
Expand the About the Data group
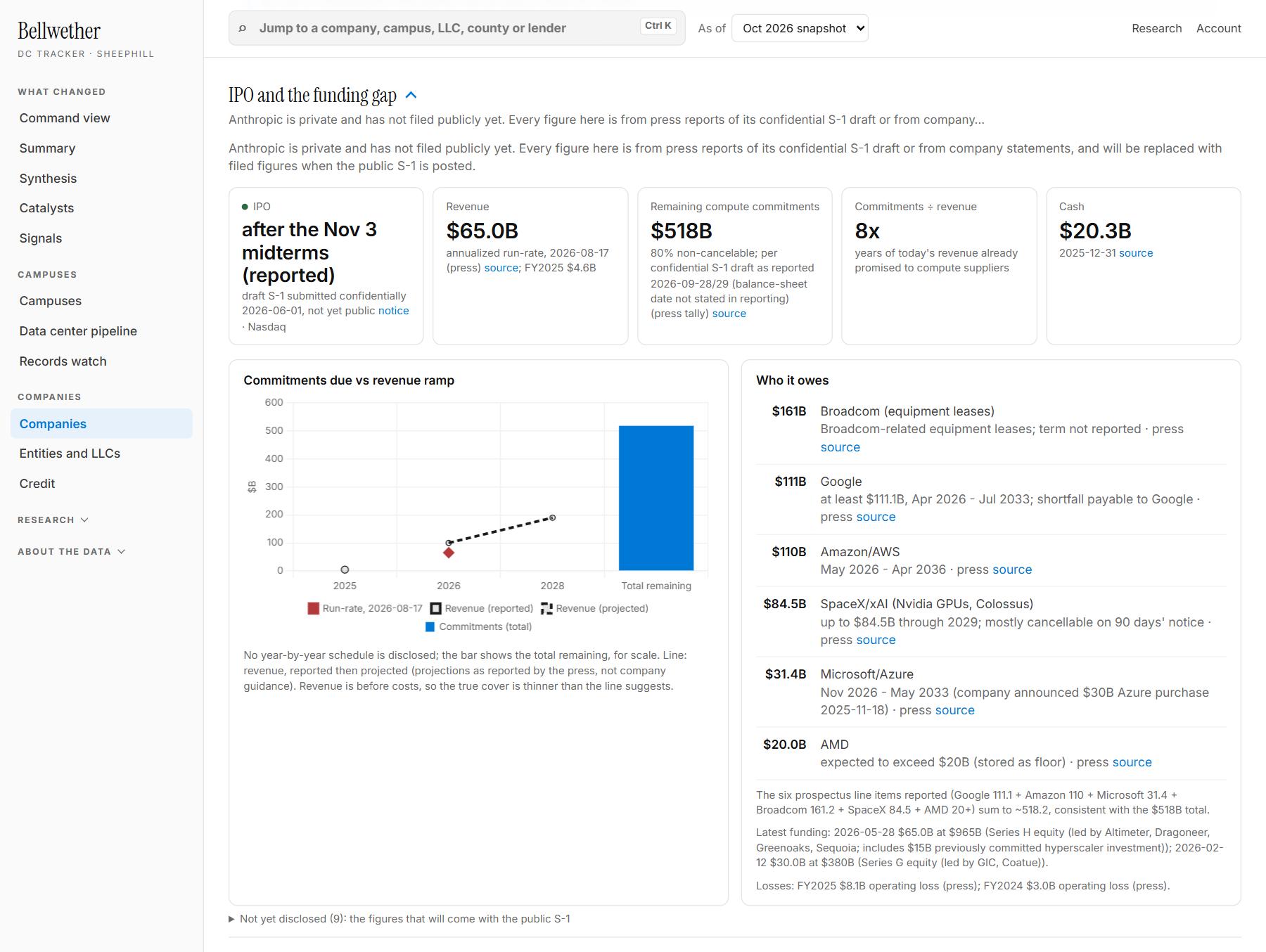72,551
